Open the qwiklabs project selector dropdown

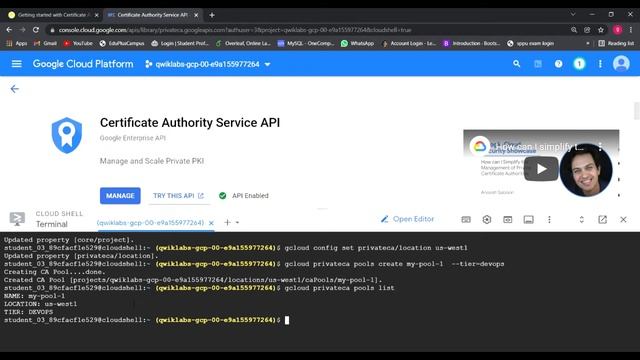208,64
